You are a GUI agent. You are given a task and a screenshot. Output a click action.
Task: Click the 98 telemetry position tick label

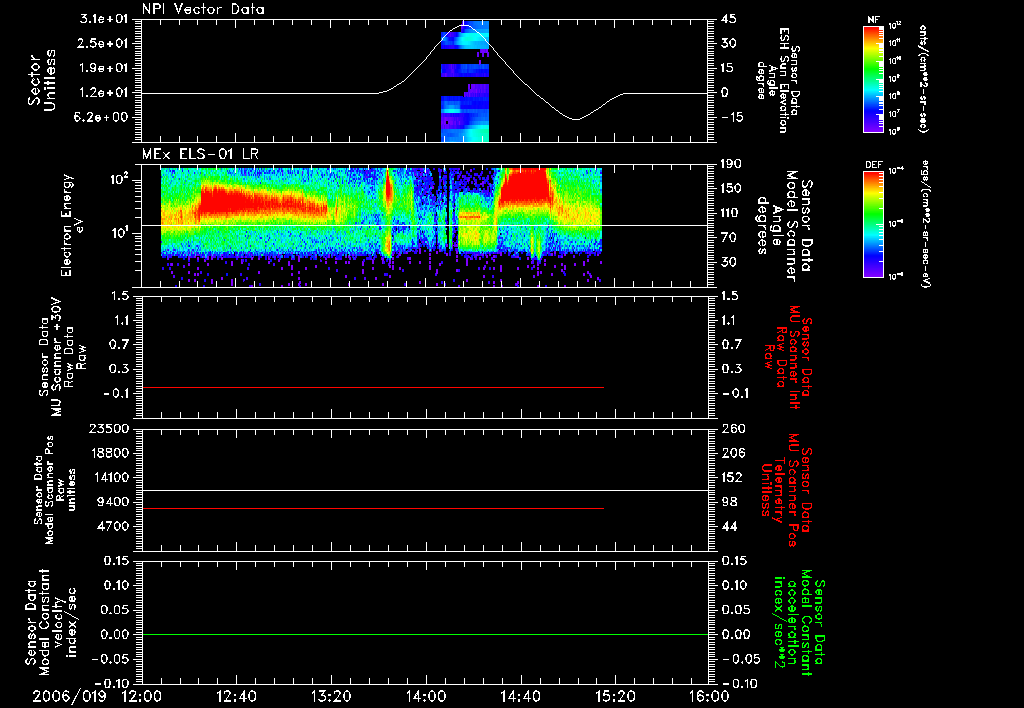(x=729, y=502)
